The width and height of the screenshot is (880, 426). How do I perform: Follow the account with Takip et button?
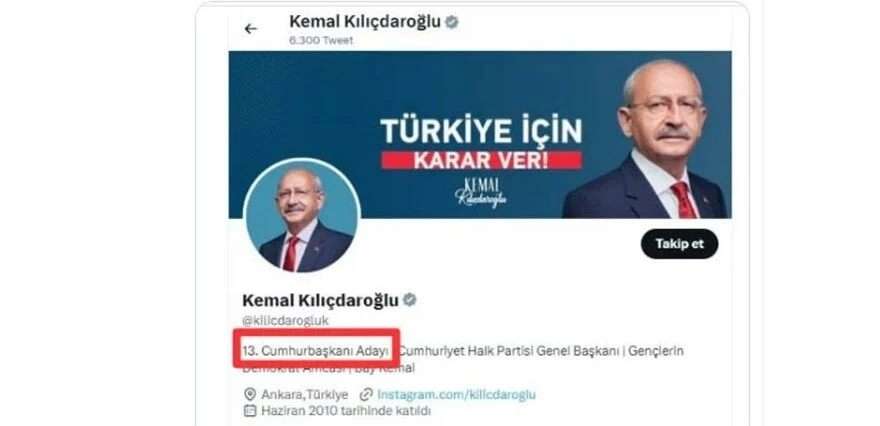click(679, 244)
